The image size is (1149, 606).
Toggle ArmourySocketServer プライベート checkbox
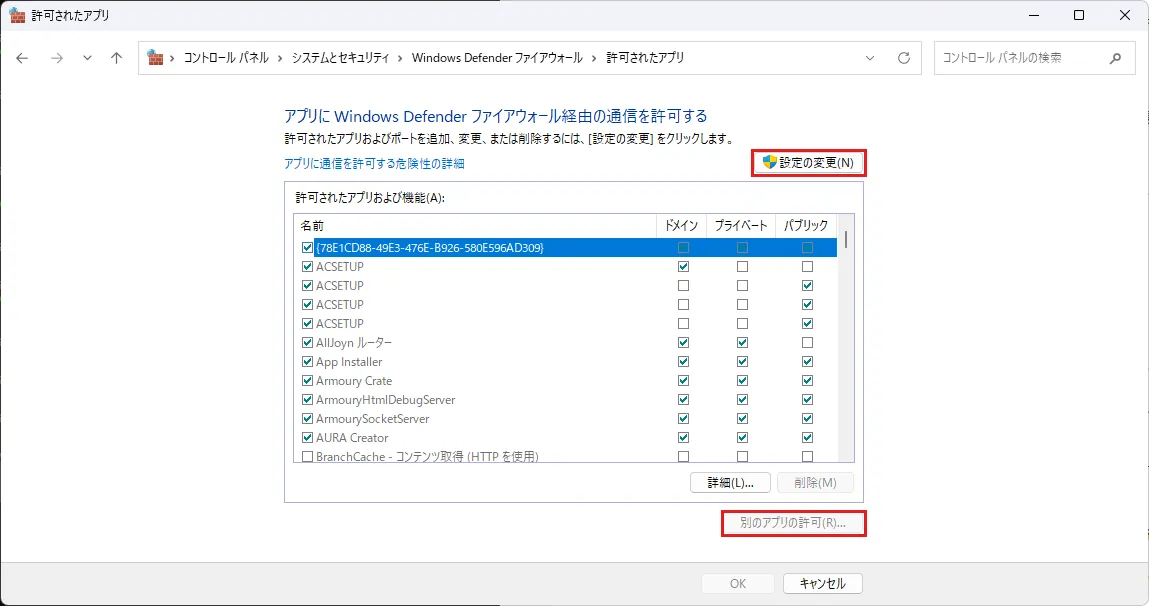tap(742, 419)
